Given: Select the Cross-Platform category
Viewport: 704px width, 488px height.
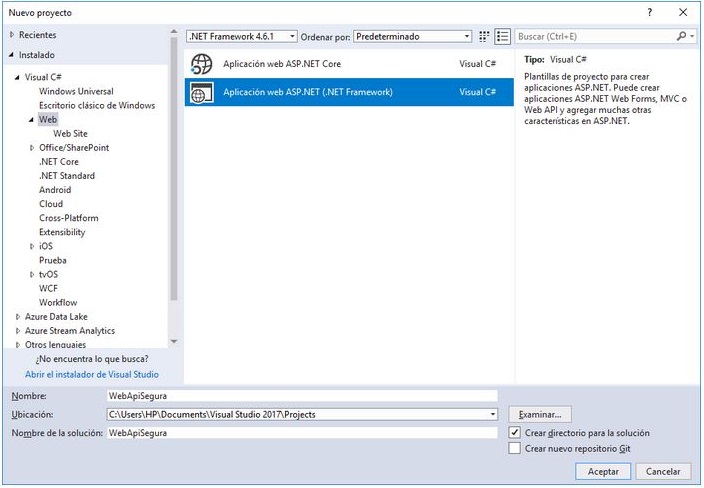Looking at the screenshot, I should [x=69, y=218].
